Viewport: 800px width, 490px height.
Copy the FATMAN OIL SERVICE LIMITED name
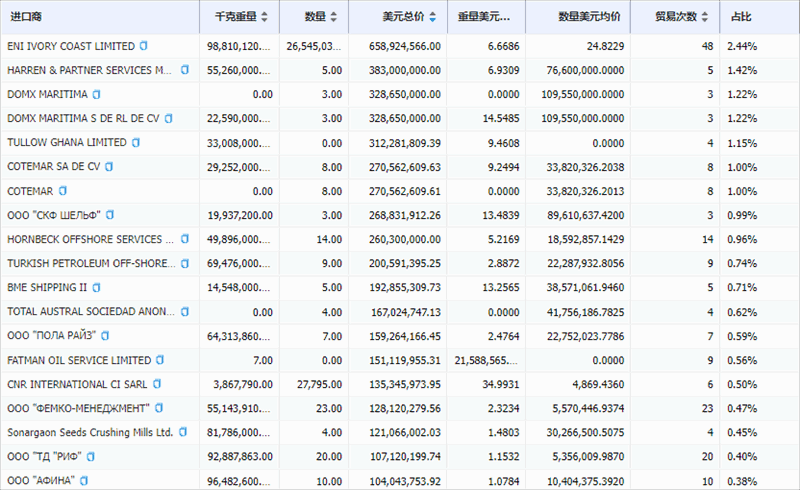[x=160, y=359]
